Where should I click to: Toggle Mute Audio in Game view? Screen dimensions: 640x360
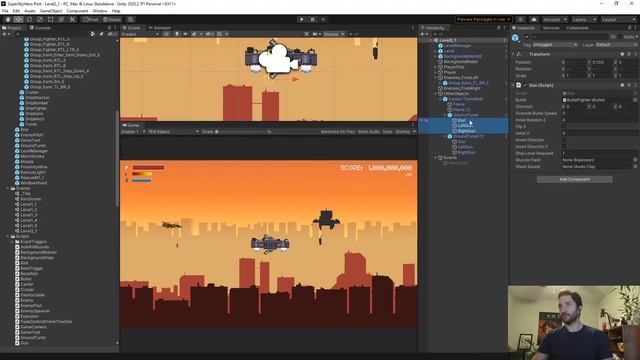(369, 131)
